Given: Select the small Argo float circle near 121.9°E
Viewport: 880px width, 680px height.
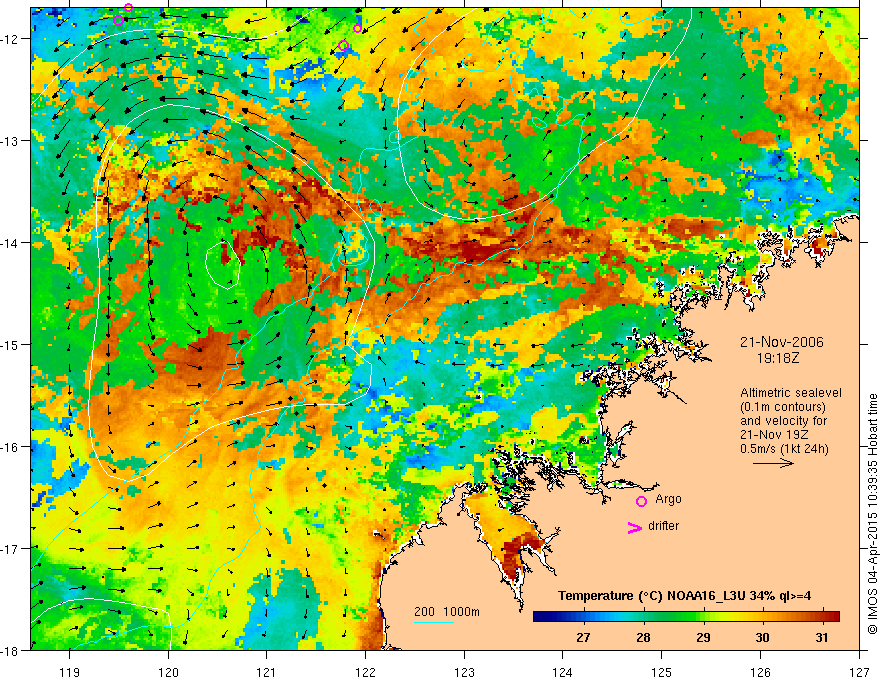Looking at the screenshot, I should click(x=358, y=29).
